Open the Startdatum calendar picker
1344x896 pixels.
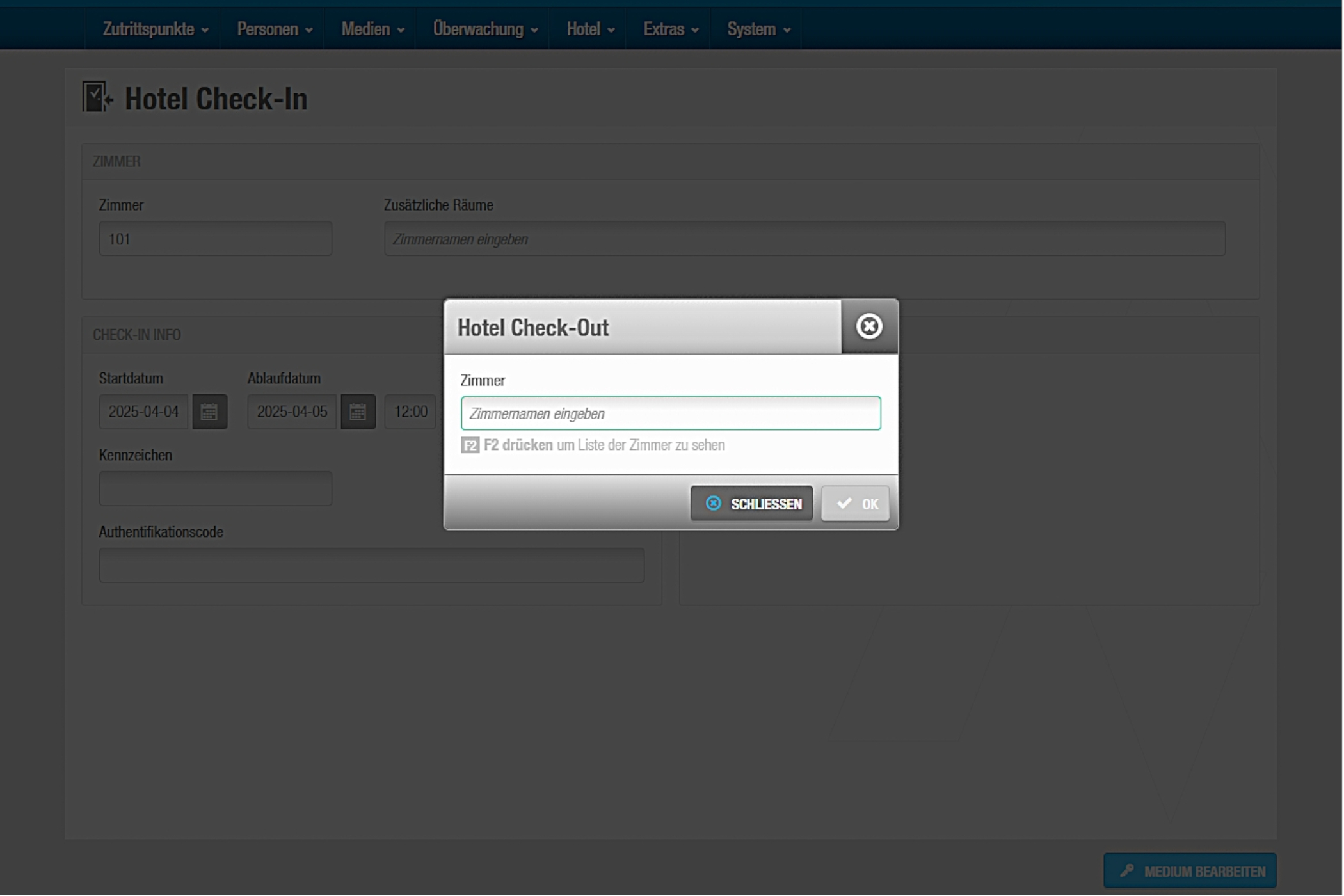tap(209, 412)
